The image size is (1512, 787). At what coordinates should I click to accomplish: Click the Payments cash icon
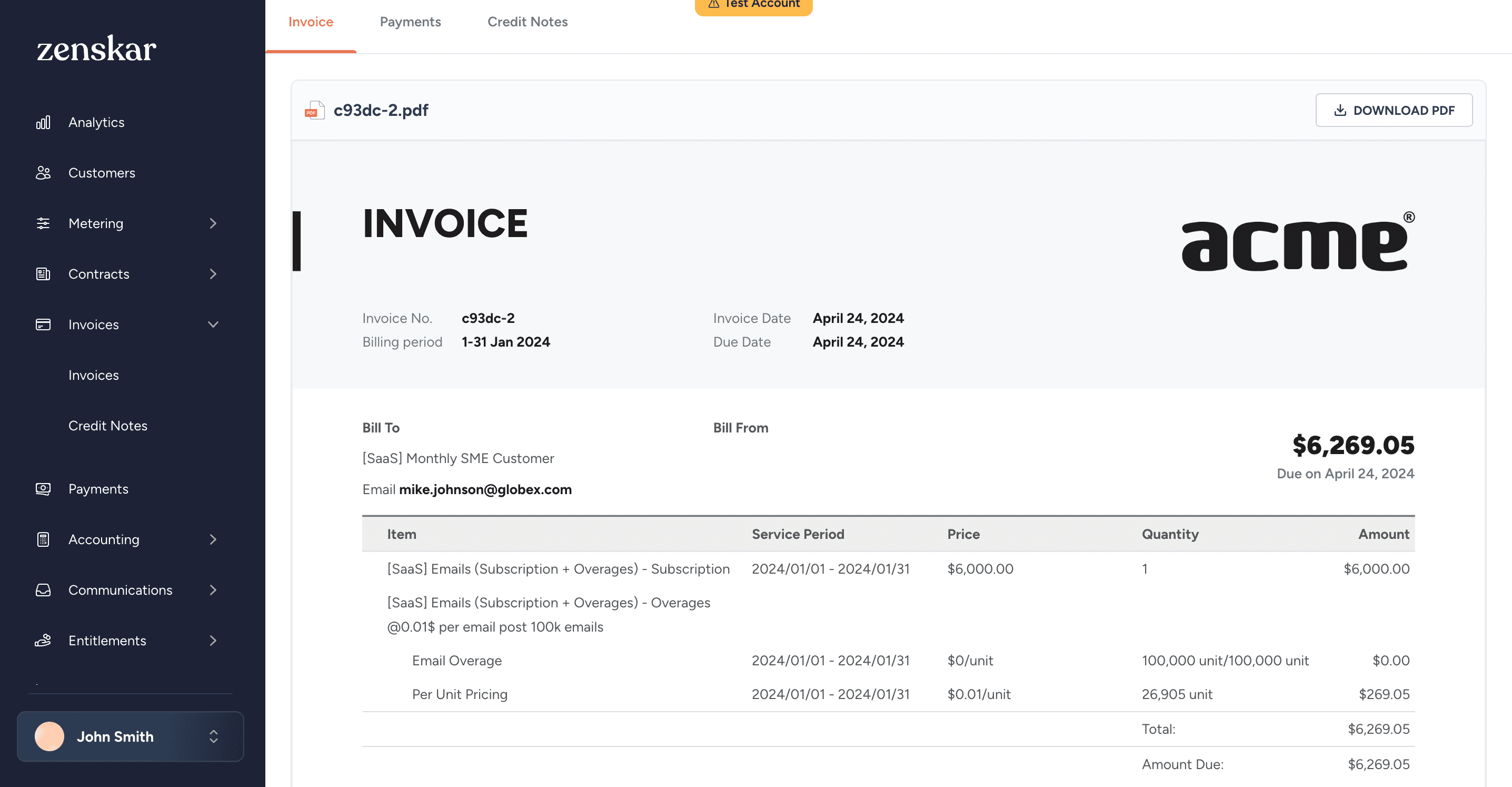43,489
